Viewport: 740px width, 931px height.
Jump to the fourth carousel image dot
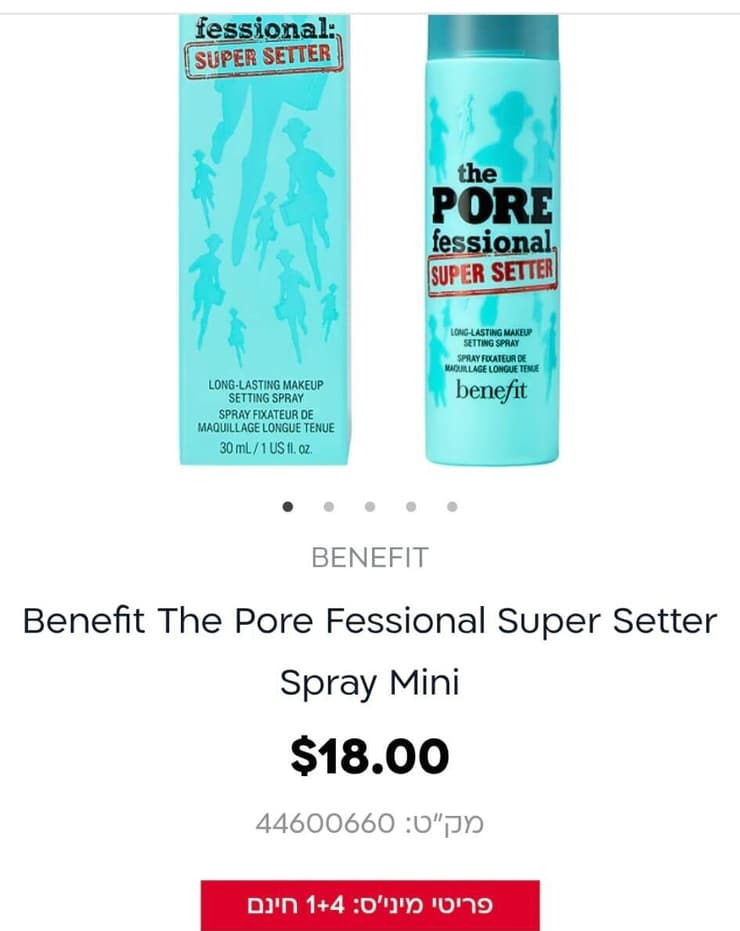[x=411, y=506]
